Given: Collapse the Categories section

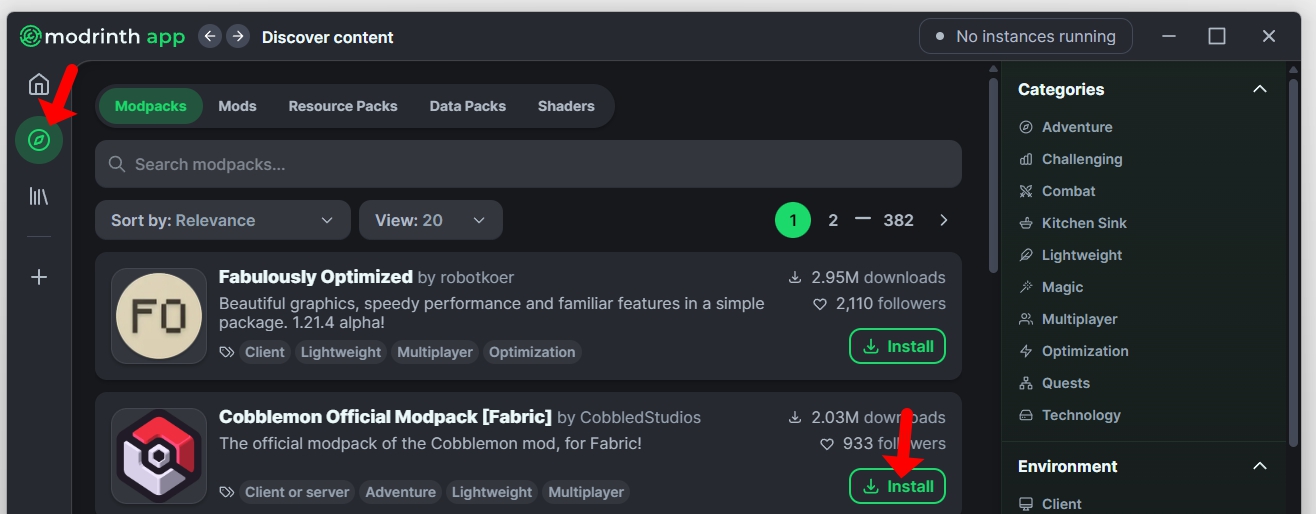Looking at the screenshot, I should point(1260,89).
